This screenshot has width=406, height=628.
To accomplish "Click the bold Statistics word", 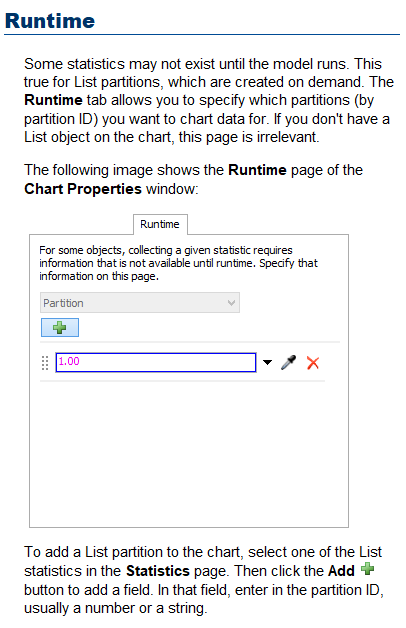I will coord(158,571).
